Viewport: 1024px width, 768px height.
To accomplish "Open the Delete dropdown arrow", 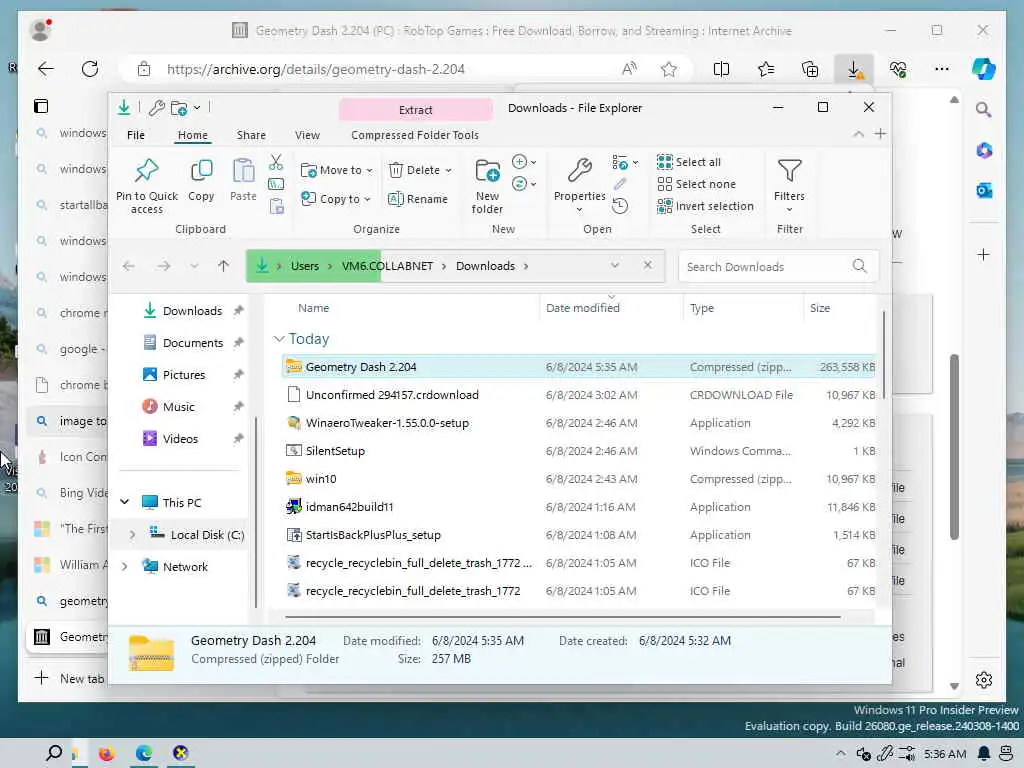I will (x=449, y=170).
